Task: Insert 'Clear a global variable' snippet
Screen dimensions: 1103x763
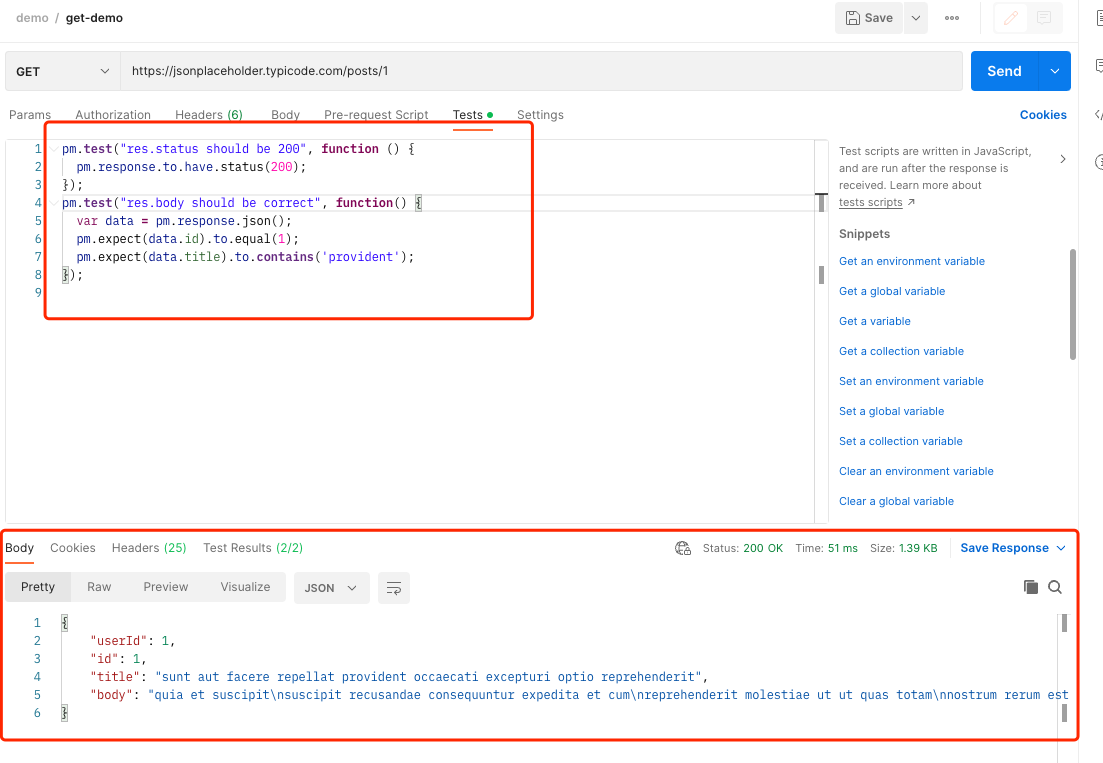Action: (x=896, y=501)
